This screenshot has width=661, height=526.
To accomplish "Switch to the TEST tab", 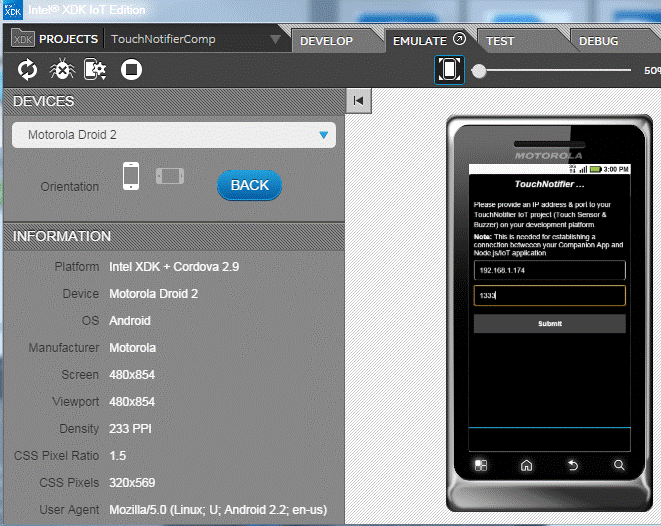I will click(500, 41).
